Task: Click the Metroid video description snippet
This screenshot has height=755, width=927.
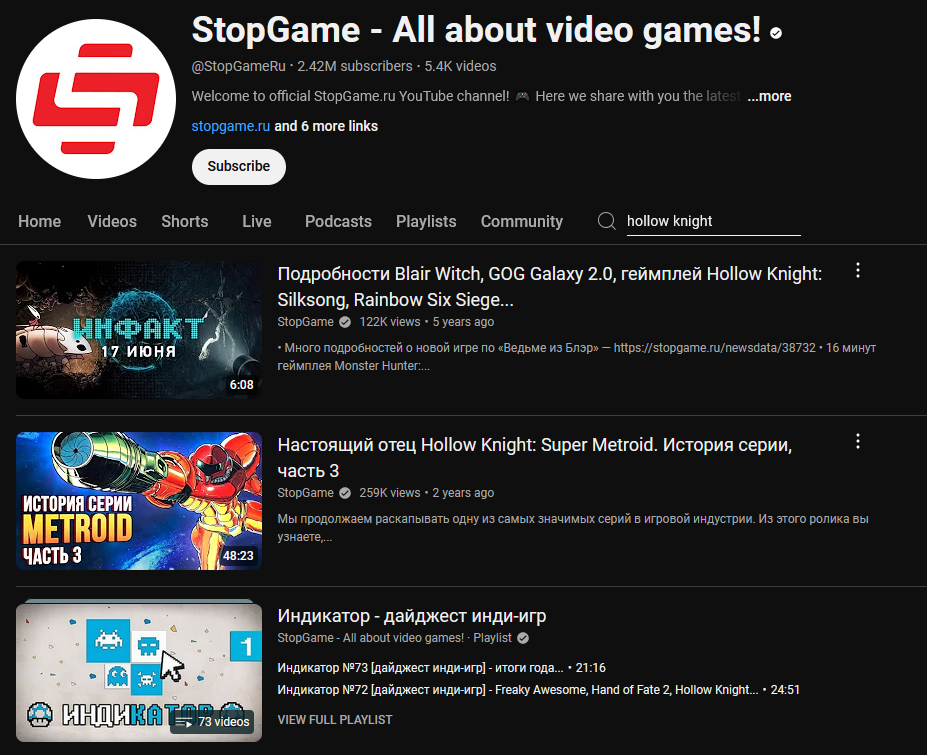Action: [x=573, y=528]
